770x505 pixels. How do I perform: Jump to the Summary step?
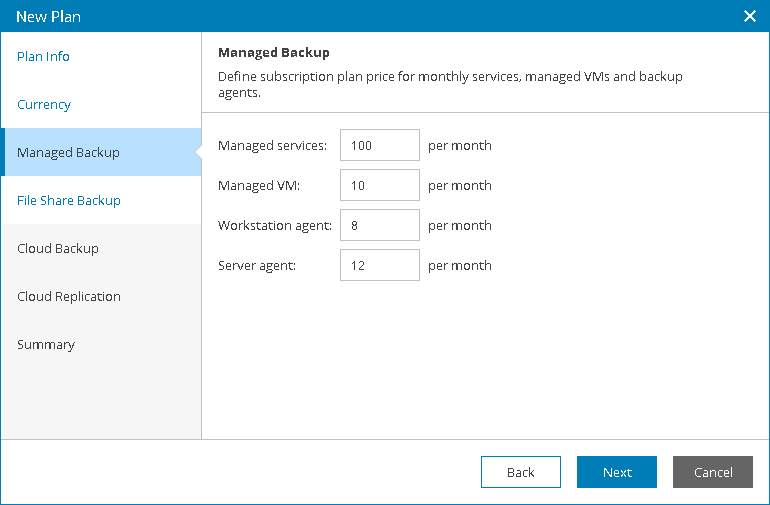pyautogui.click(x=46, y=345)
